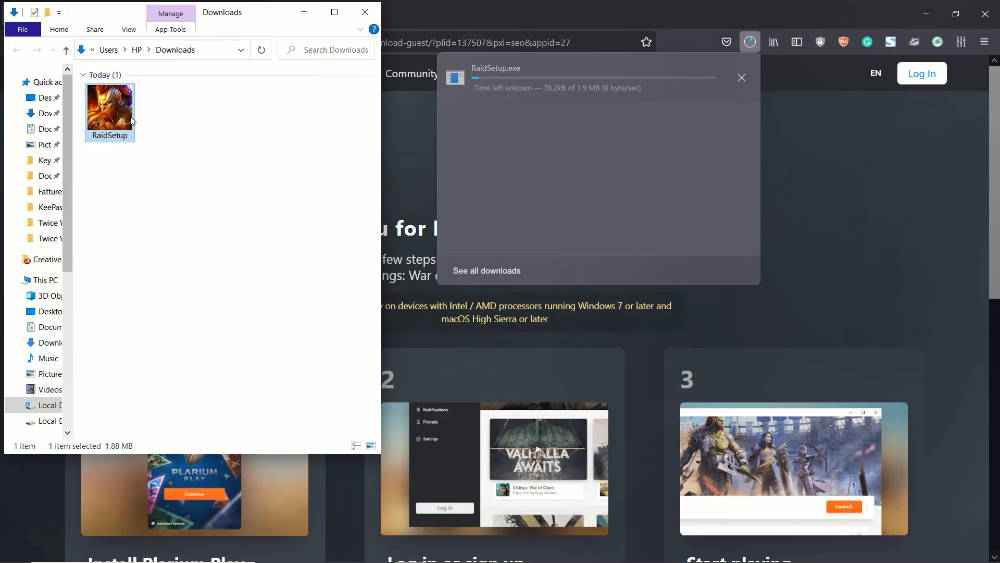Select the App Tools ribbon tab
Viewport: 1000px width, 563px height.
[170, 29]
